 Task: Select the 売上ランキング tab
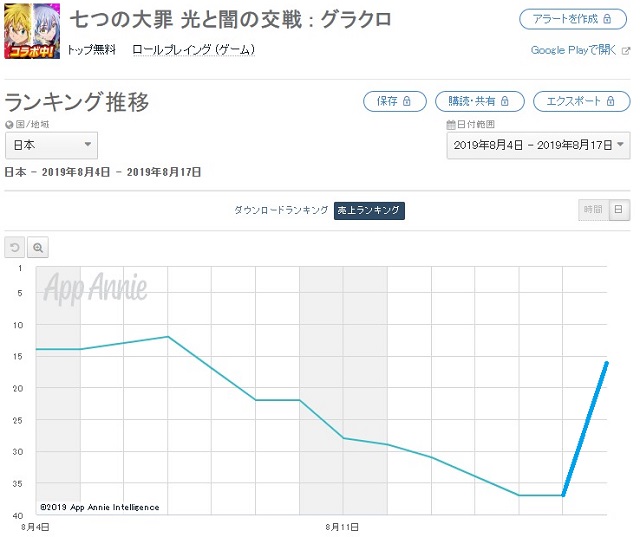pos(369,211)
